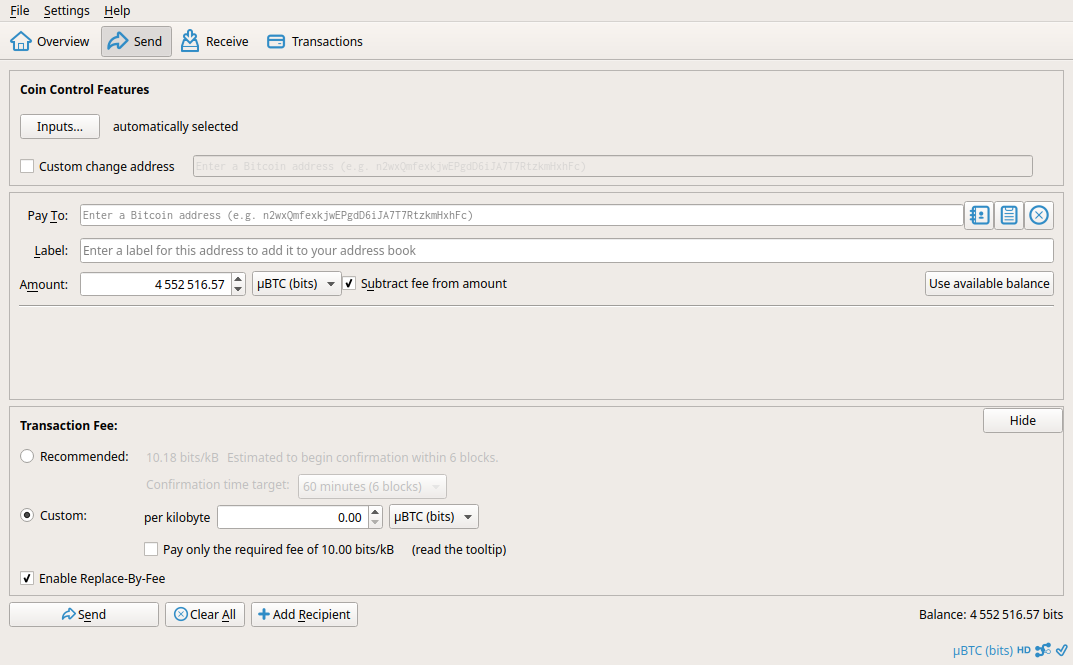This screenshot has height=665, width=1073.
Task: Click the per kilobyte fee field
Action: click(x=293, y=517)
